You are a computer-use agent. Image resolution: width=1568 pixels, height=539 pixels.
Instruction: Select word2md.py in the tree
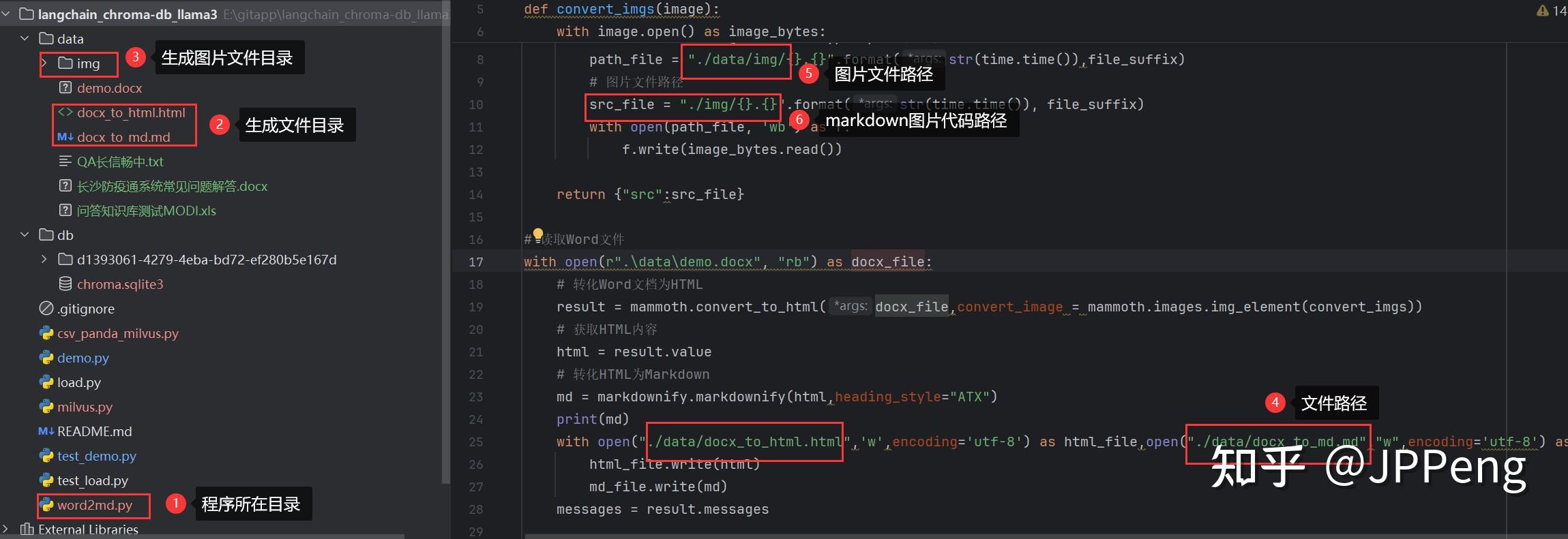tap(95, 505)
